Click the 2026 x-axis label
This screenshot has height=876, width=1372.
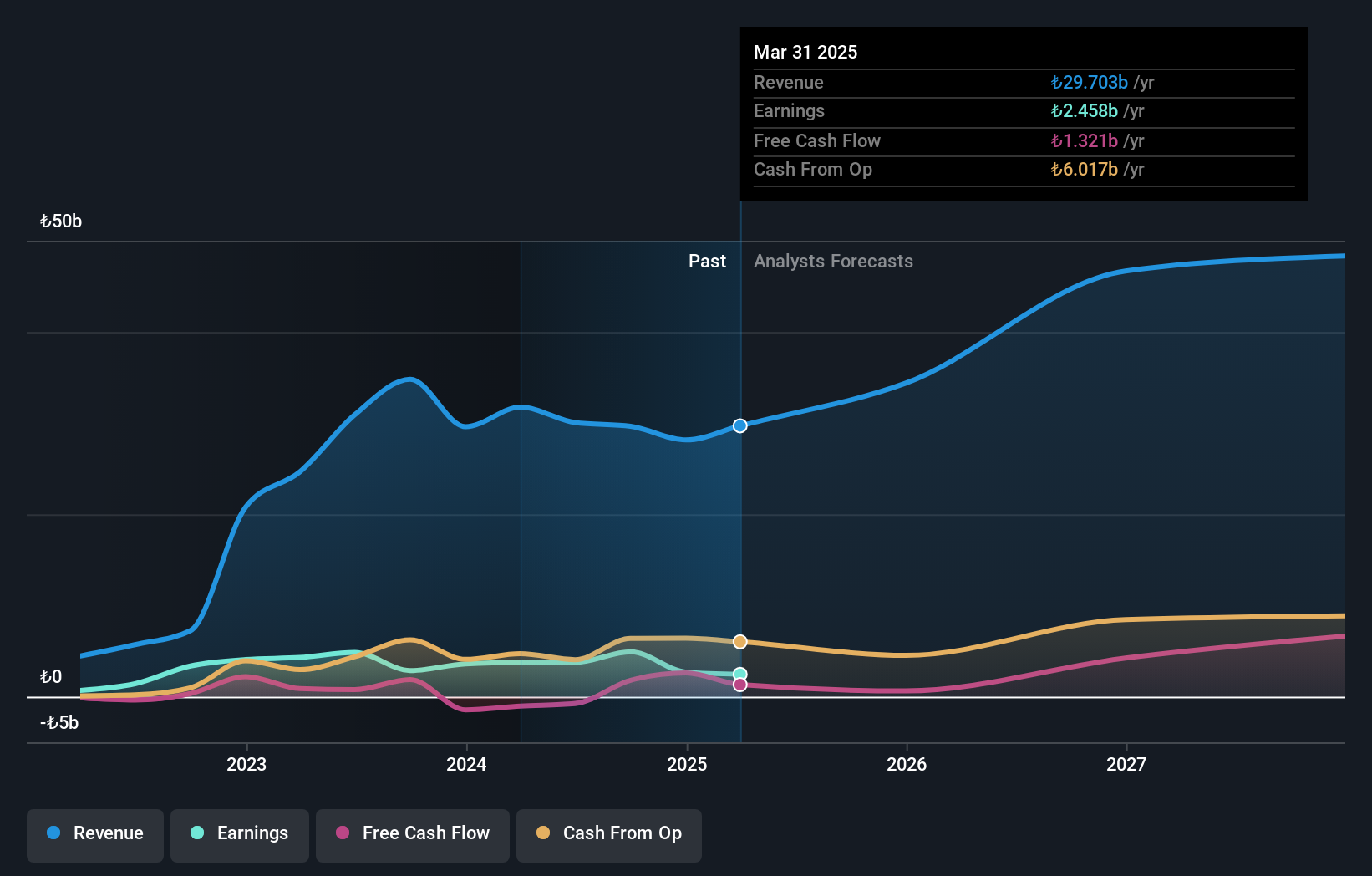(x=907, y=764)
